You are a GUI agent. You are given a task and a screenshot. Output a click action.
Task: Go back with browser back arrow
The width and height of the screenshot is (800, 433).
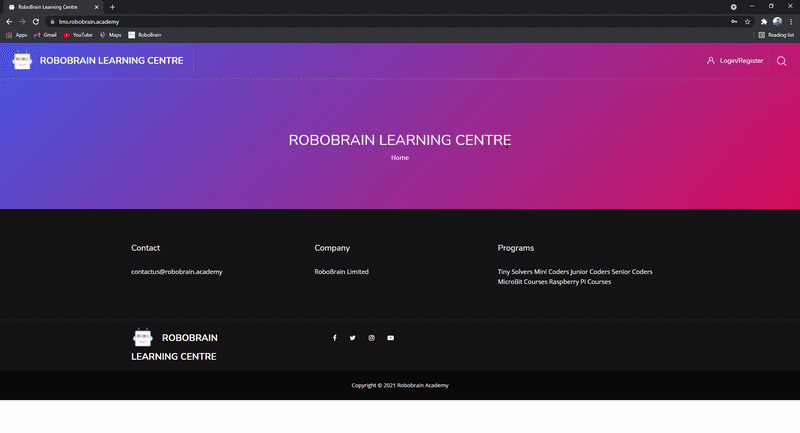point(9,21)
